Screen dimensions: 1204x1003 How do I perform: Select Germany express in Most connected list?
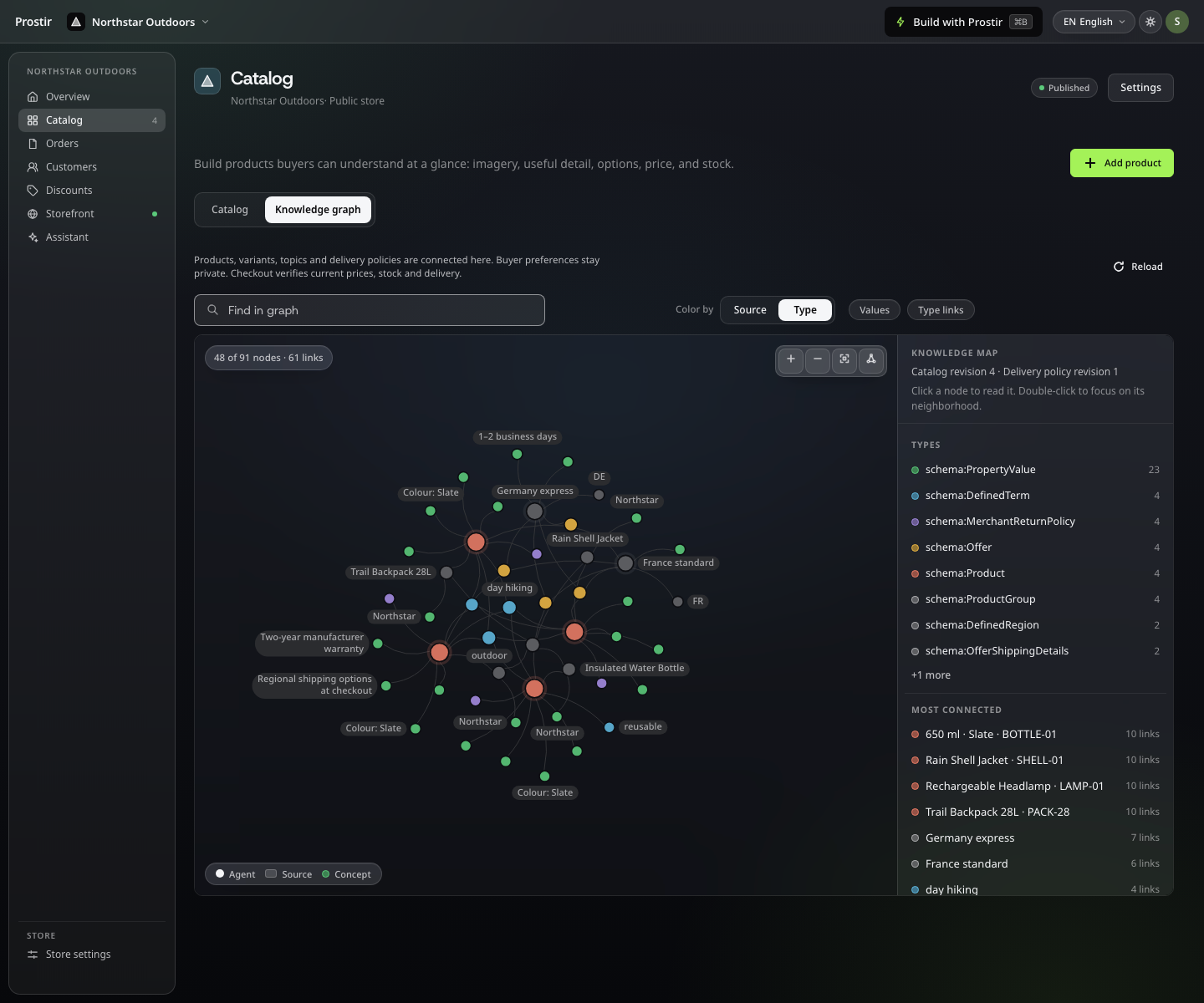pyautogui.click(x=1035, y=838)
